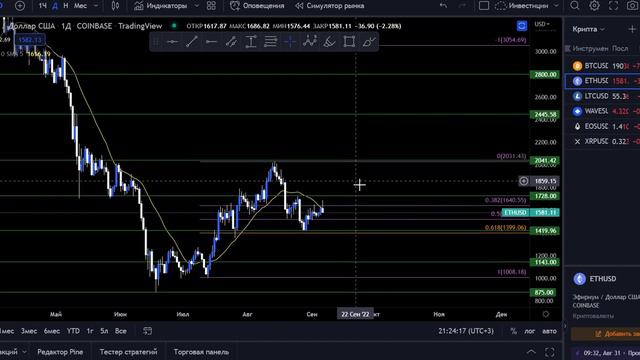
Task: Click the 1419.96 green price label
Action: click(545, 231)
